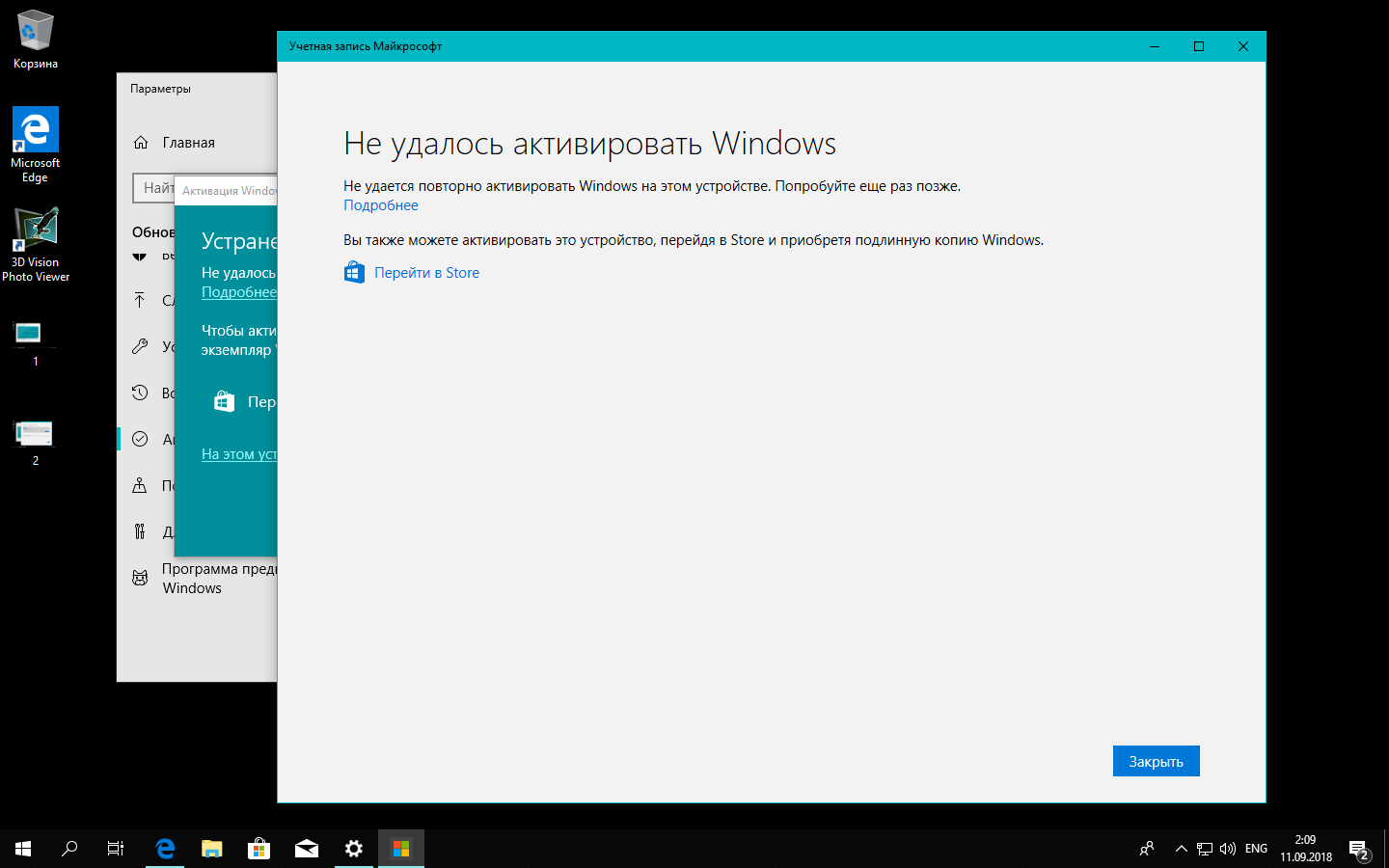Close the Учетная запись Майкрософт window
The image size is (1389, 868).
pos(1243,46)
